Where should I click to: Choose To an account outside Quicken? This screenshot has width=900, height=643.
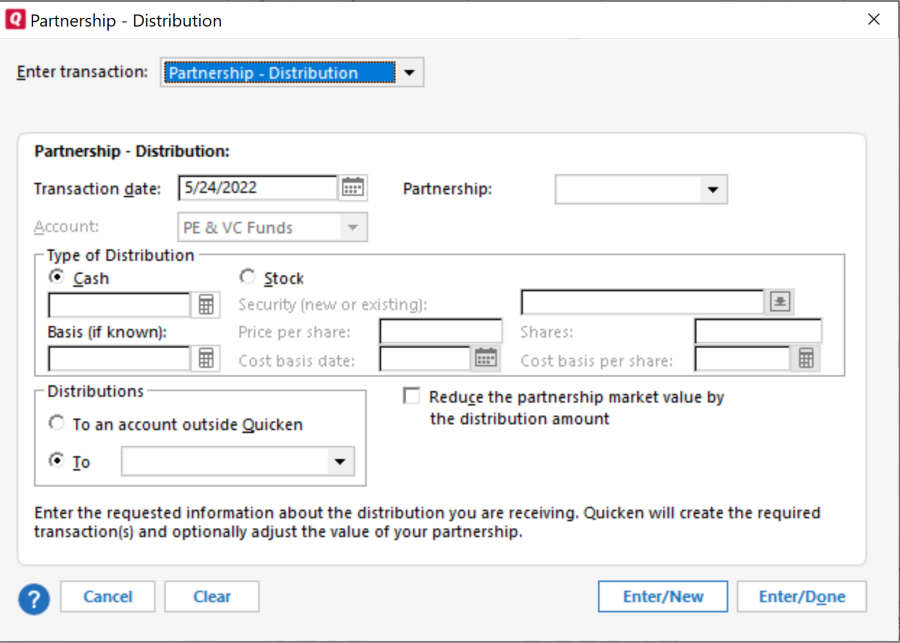[x=57, y=424]
